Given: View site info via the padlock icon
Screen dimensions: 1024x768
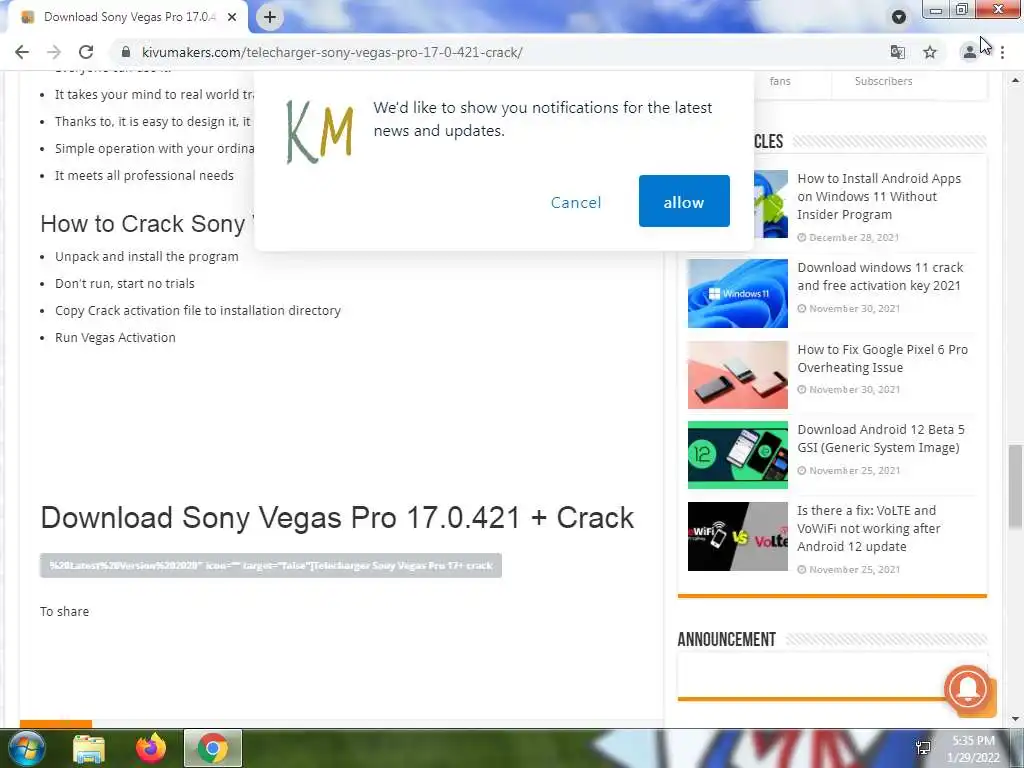Looking at the screenshot, I should click(126, 52).
